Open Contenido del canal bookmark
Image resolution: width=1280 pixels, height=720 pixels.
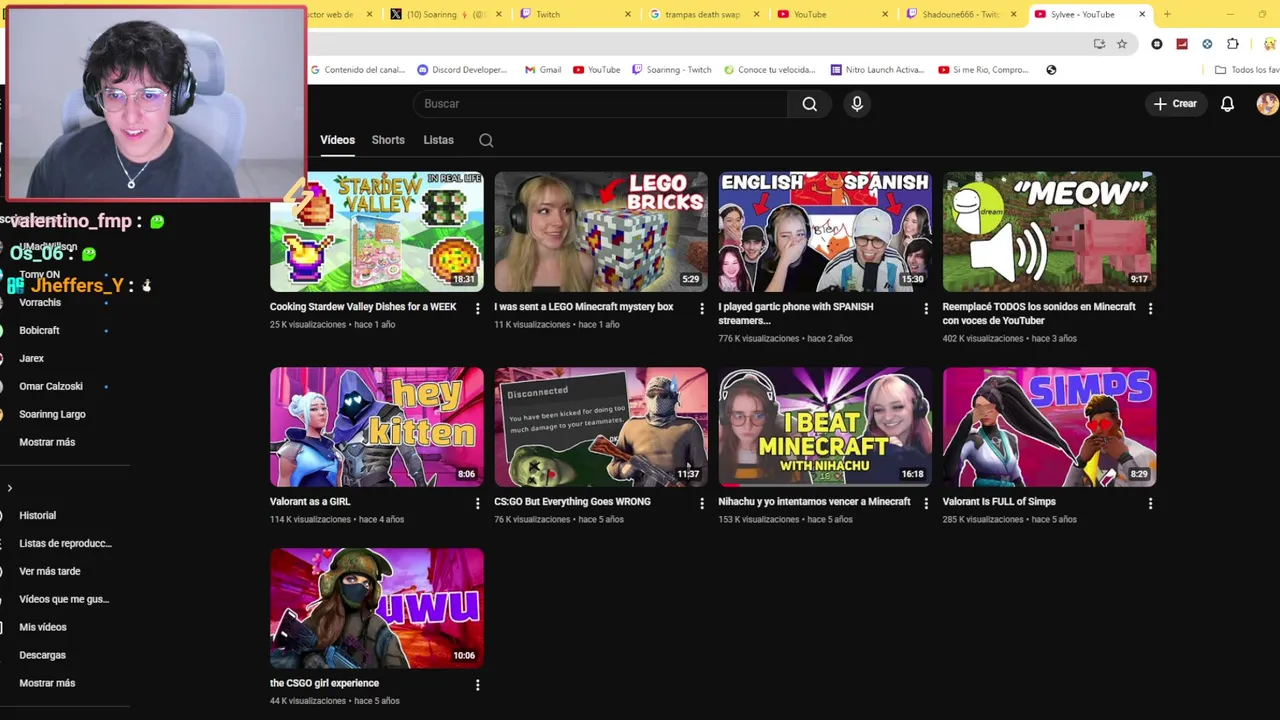(x=358, y=70)
